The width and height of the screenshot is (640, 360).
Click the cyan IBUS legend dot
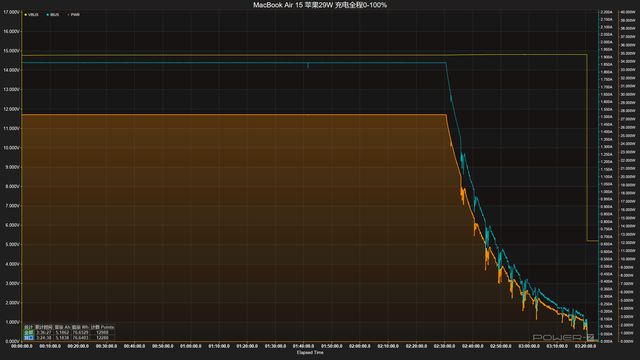point(48,15)
